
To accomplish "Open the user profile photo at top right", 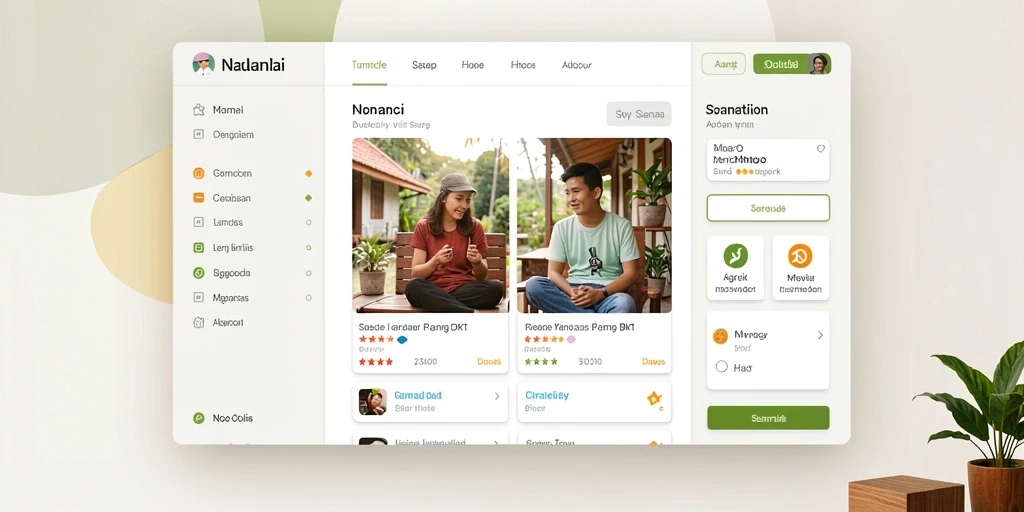I will click(x=819, y=64).
